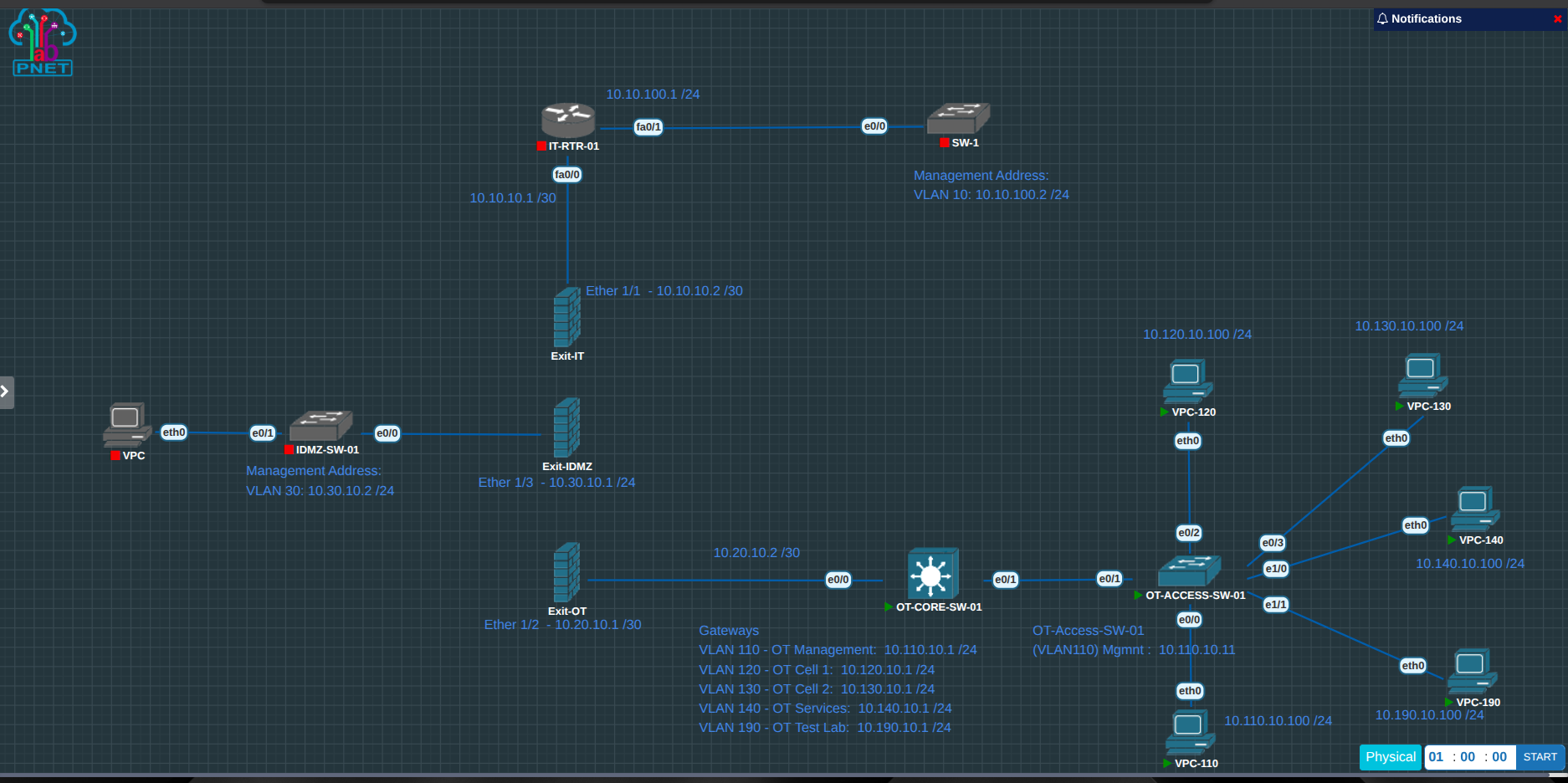This screenshot has height=783, width=1568.
Task: Select 'VLAN 10: 10.10.100.2 /24' text
Action: tap(992, 195)
